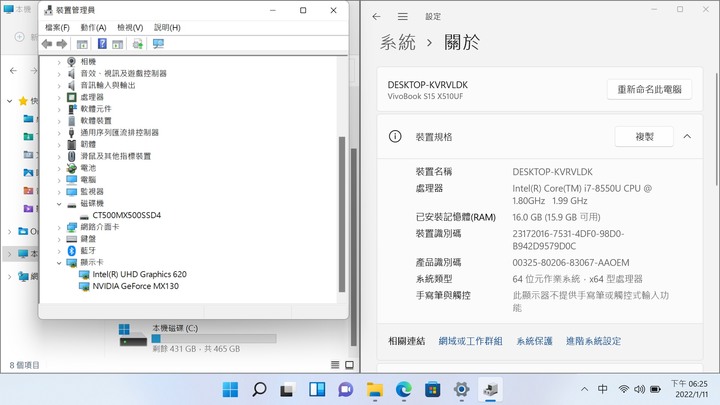
Task: Go back in Settings window
Action: point(377,17)
